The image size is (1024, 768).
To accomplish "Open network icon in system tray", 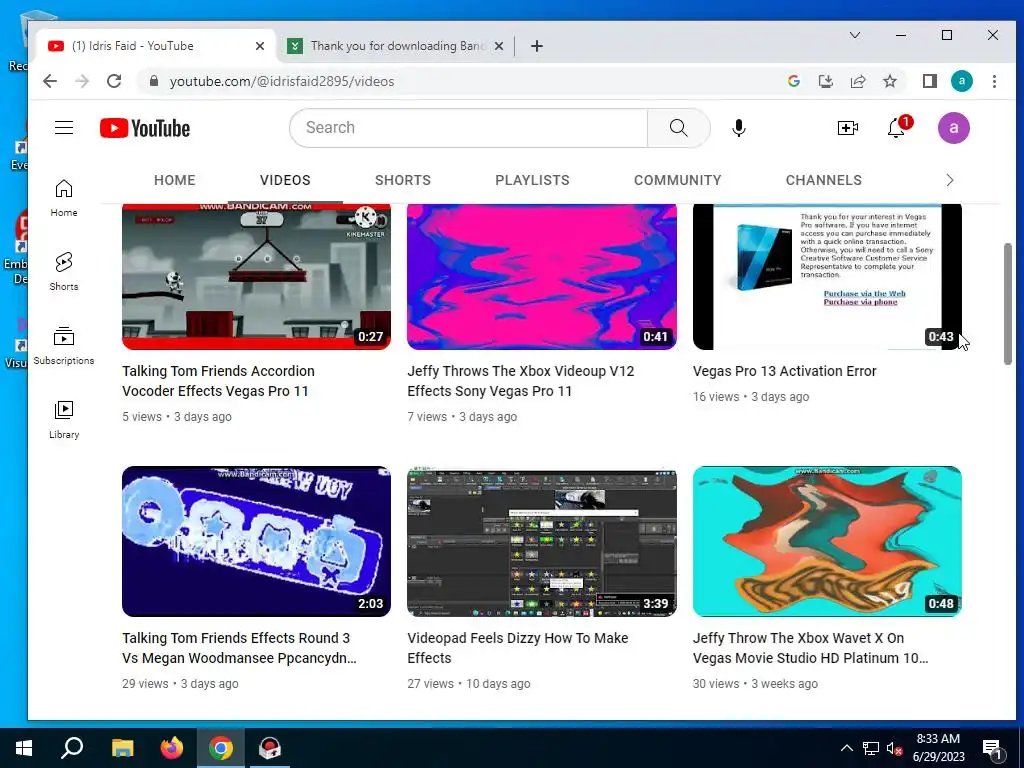I will pos(871,748).
